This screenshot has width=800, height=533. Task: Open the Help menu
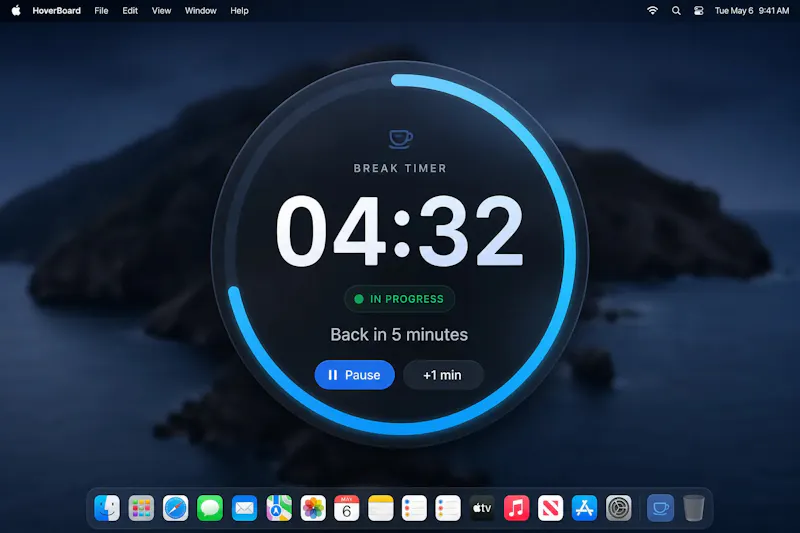tap(239, 10)
